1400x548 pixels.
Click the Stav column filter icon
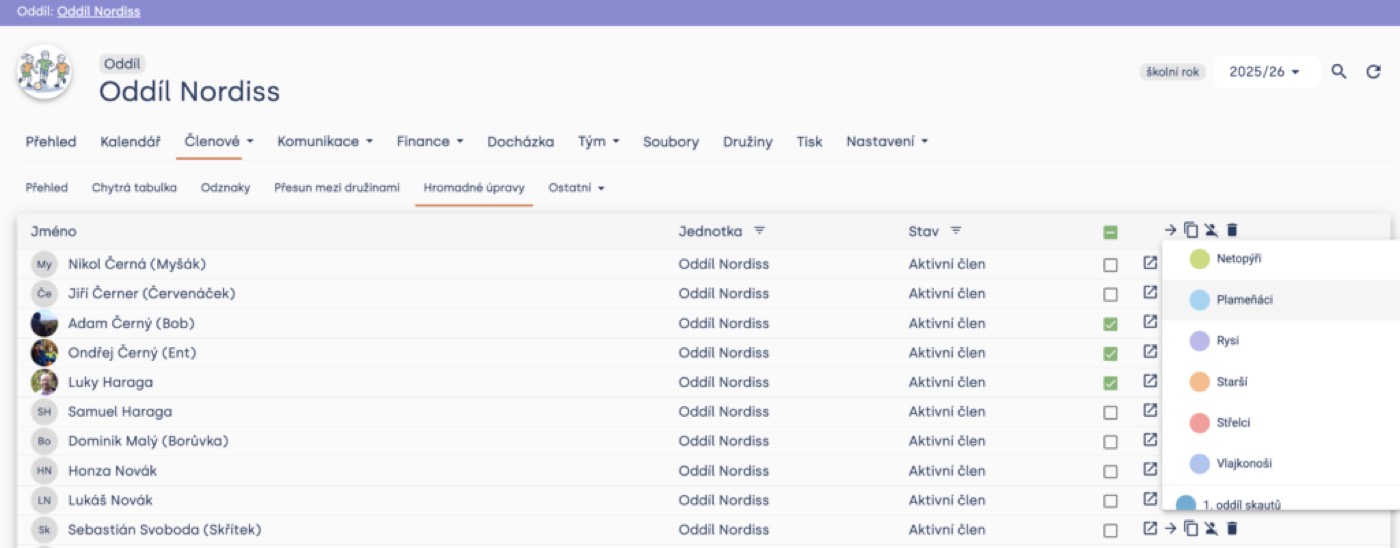click(x=956, y=231)
